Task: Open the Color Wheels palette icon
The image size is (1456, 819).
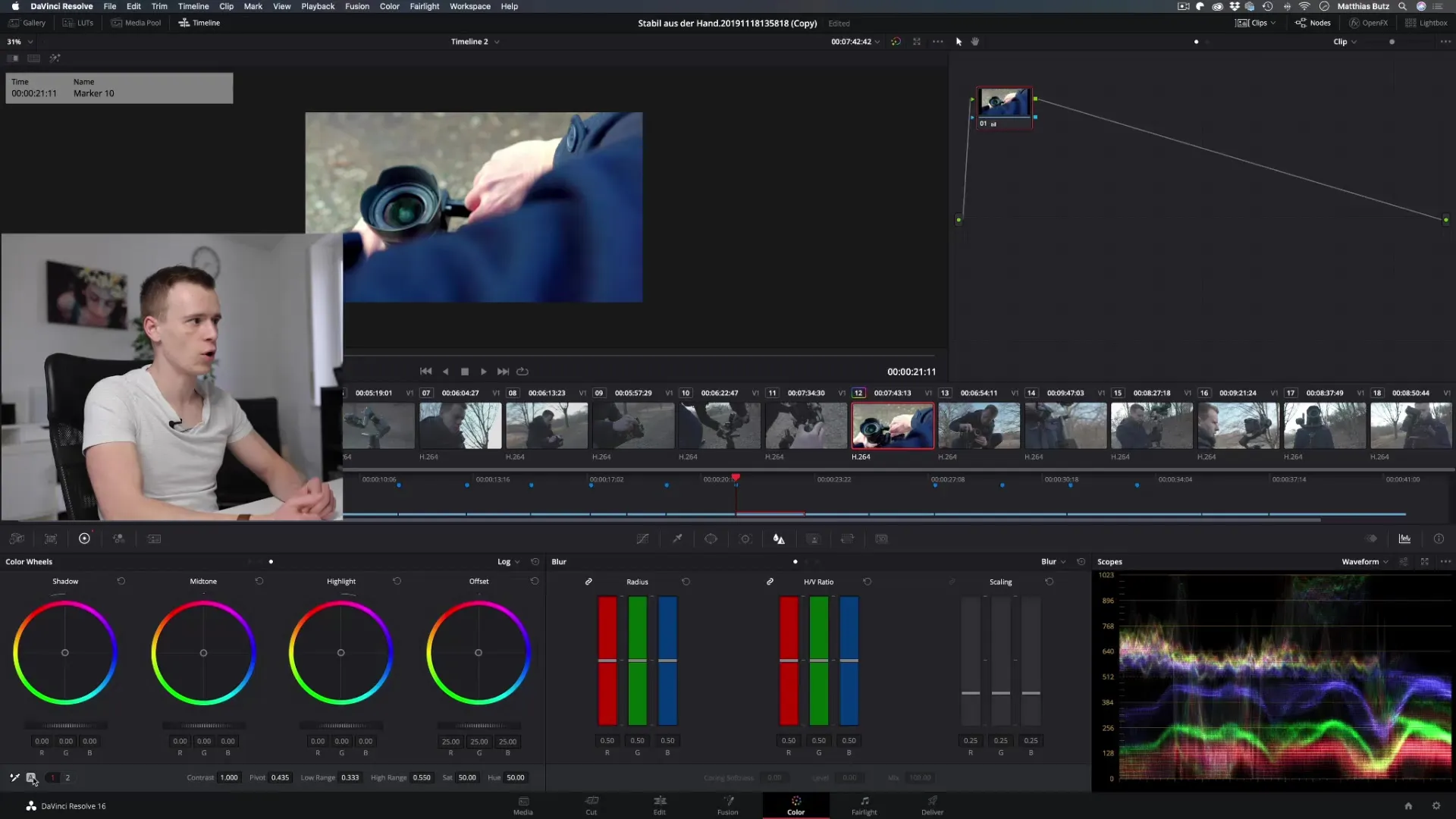Action: 84,538
